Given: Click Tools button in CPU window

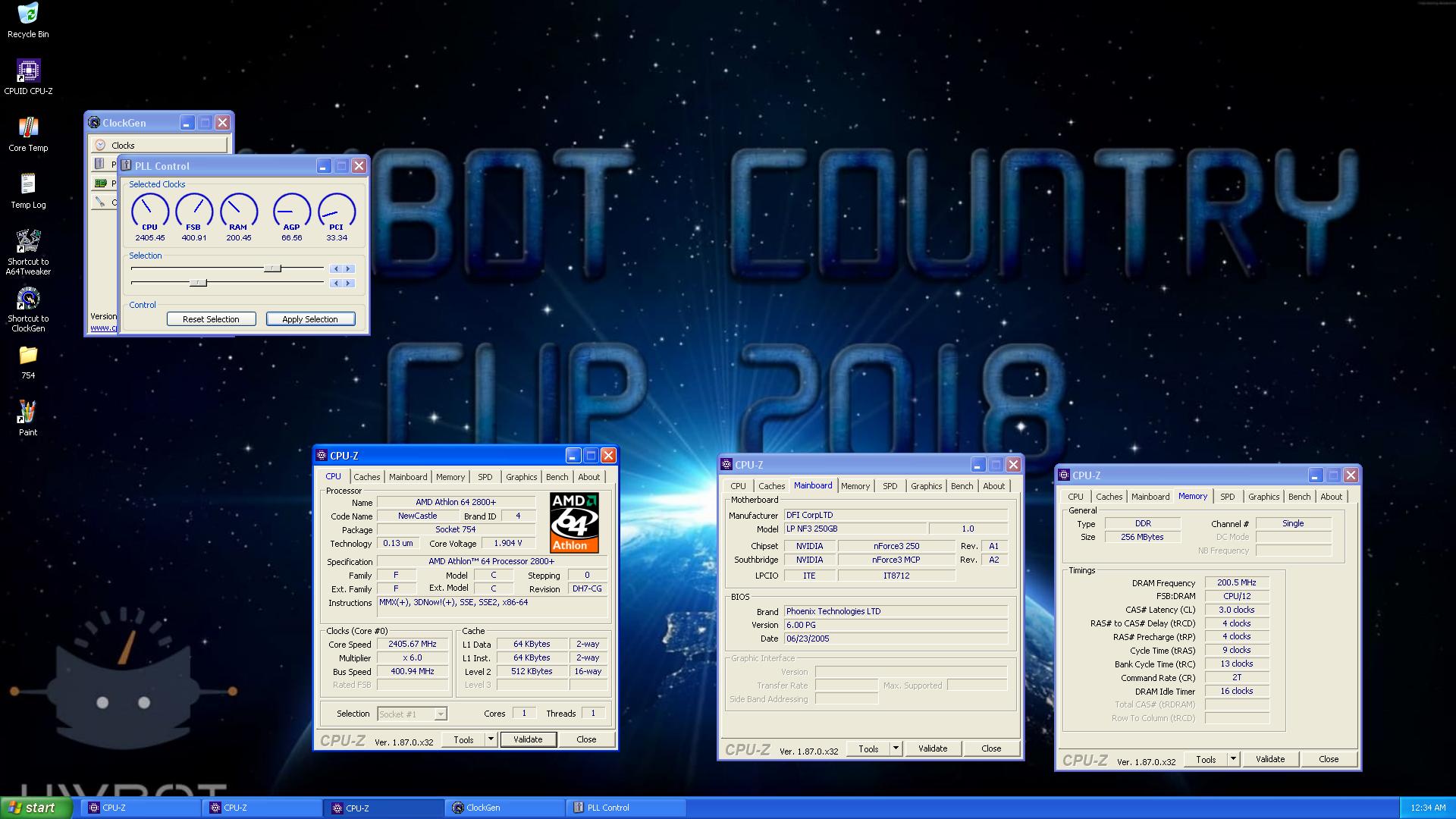Looking at the screenshot, I should click(464, 739).
